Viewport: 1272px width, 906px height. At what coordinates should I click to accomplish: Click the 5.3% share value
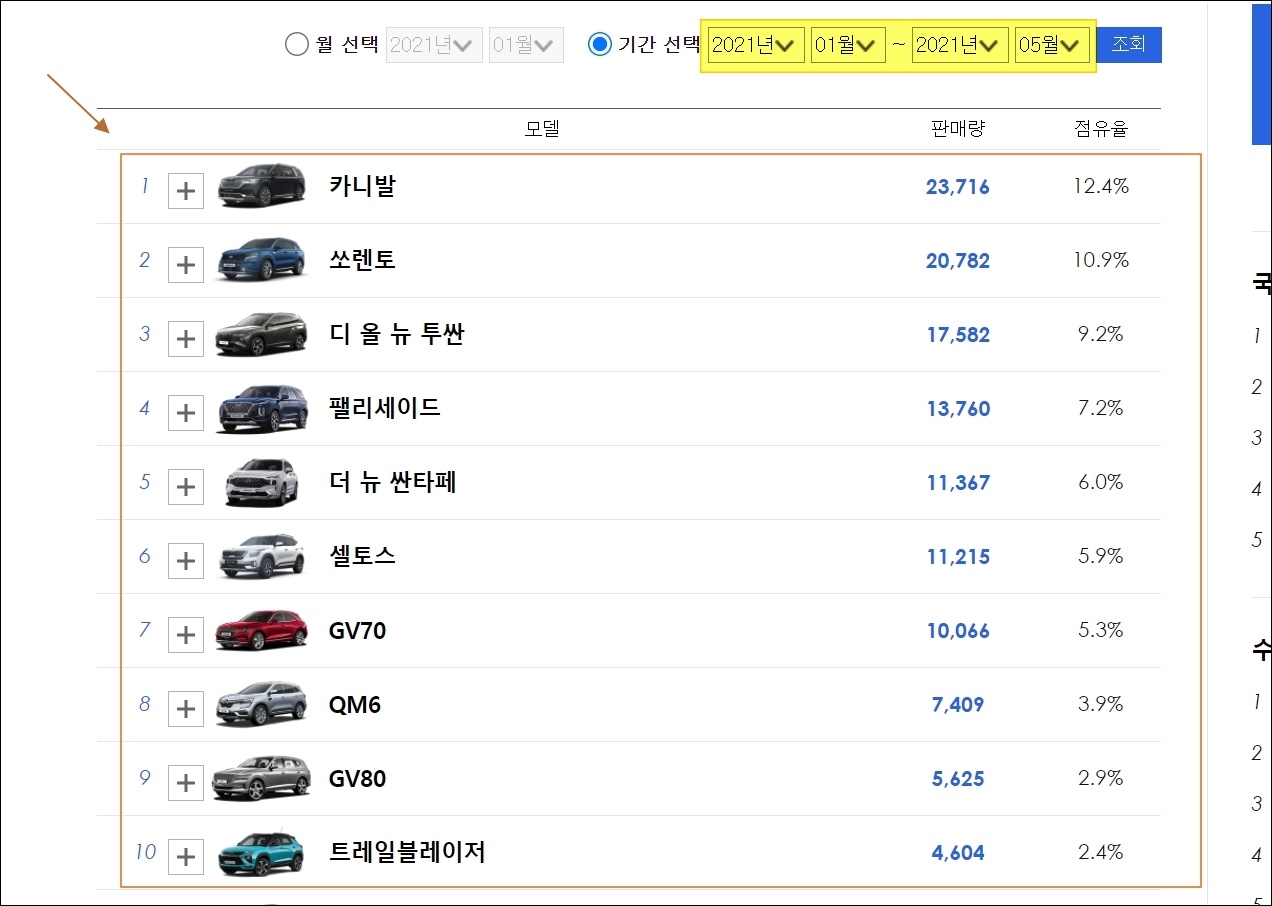coord(1101,630)
